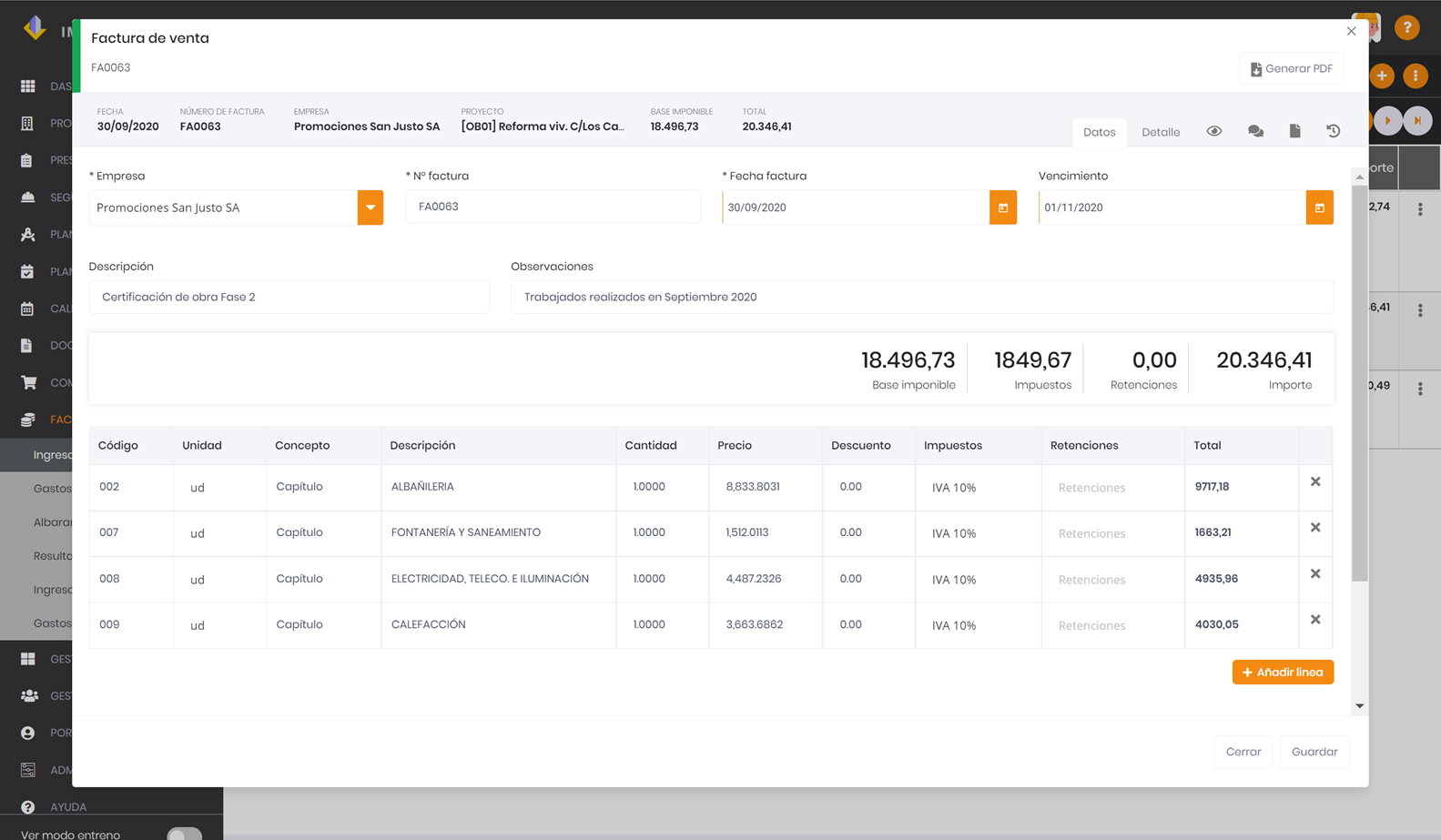
Task: Open Retenciones selector on the ELECTRICIDAD row
Action: (x=1092, y=580)
